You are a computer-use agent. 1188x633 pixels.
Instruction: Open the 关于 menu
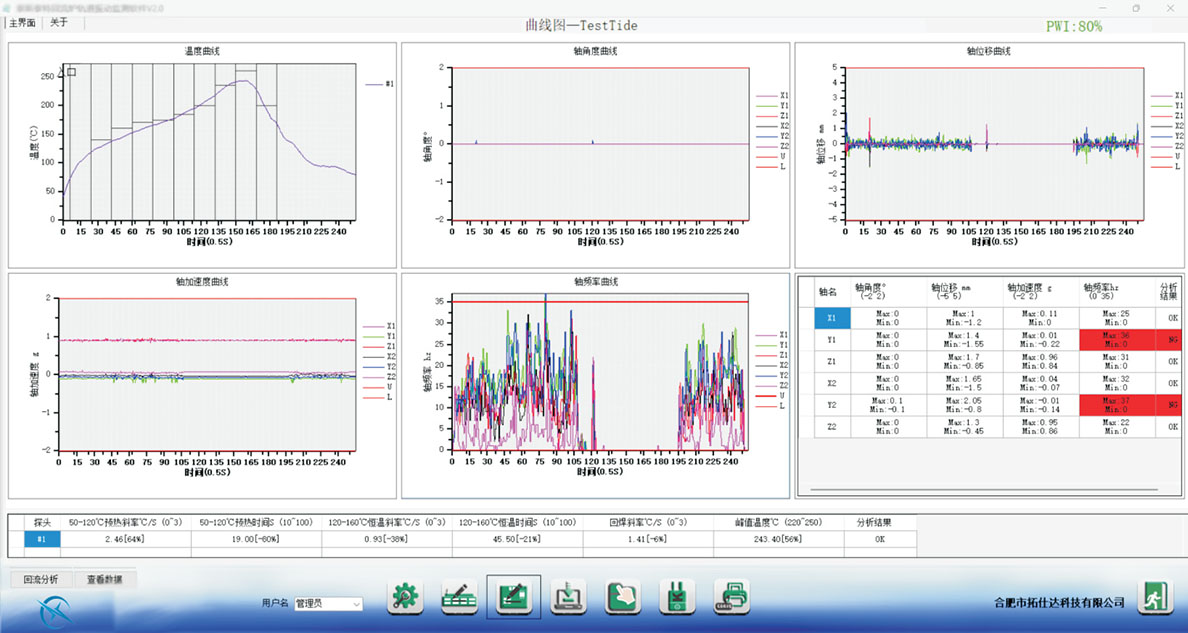tap(59, 23)
